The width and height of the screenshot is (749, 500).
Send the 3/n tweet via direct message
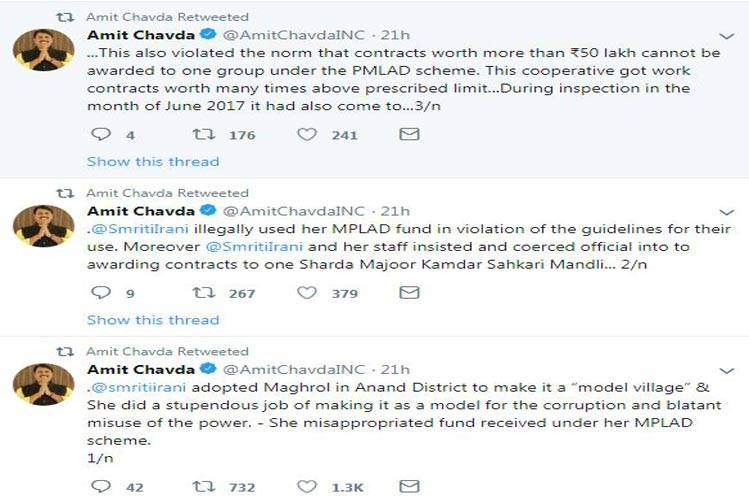(409, 134)
